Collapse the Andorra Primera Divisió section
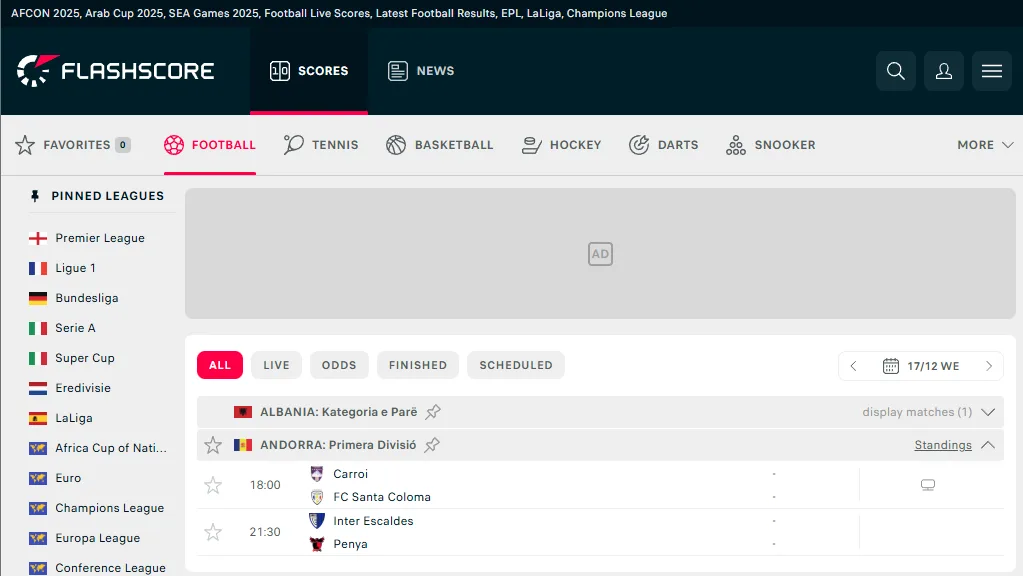The height and width of the screenshot is (576, 1023). pos(988,445)
